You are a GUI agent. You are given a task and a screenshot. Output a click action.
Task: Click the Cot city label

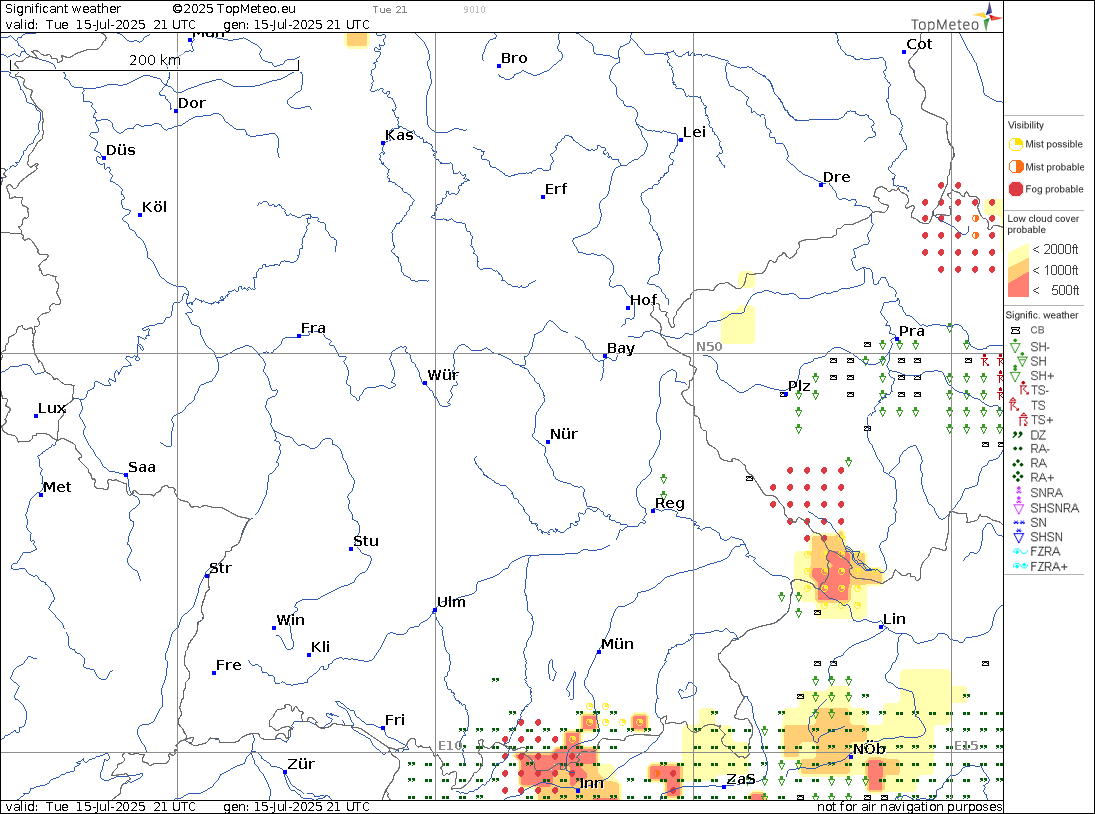click(x=919, y=44)
